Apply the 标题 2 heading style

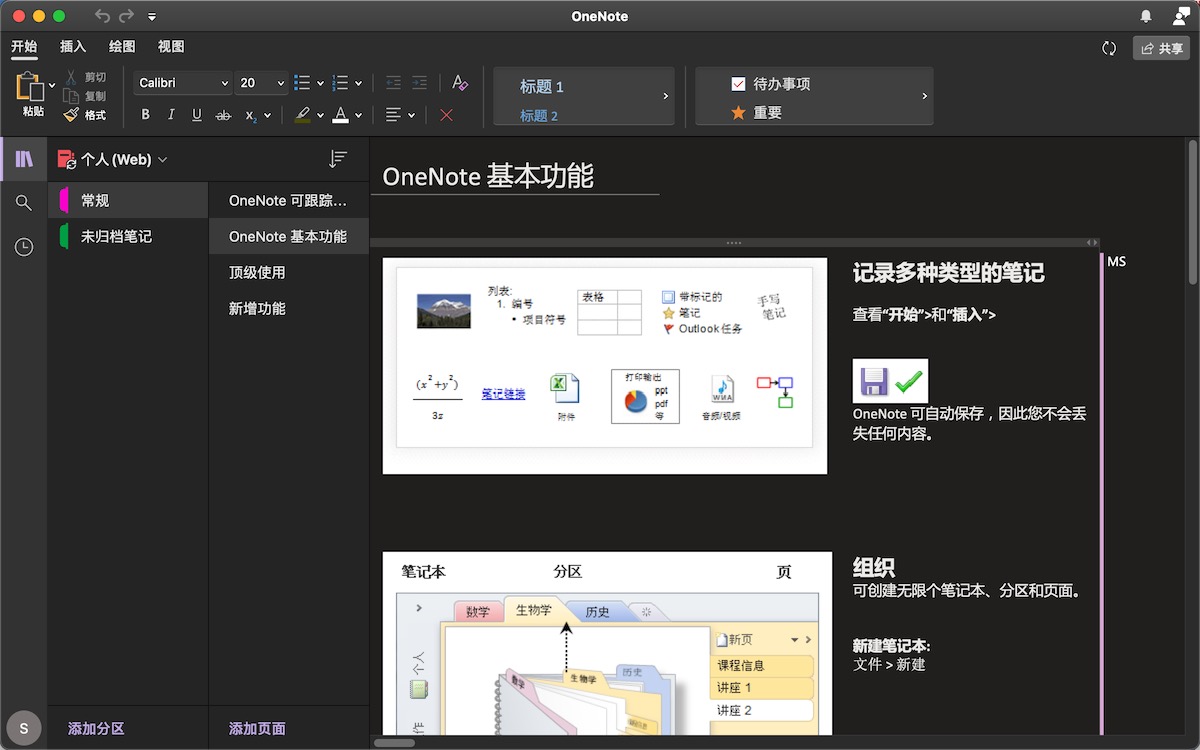click(539, 116)
